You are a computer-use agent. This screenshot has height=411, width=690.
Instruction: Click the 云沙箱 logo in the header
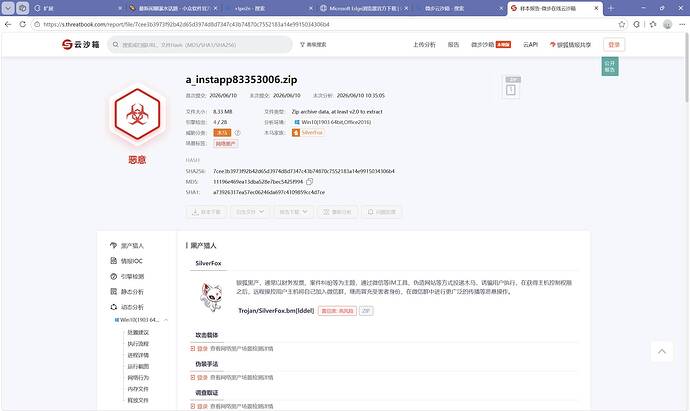point(81,44)
